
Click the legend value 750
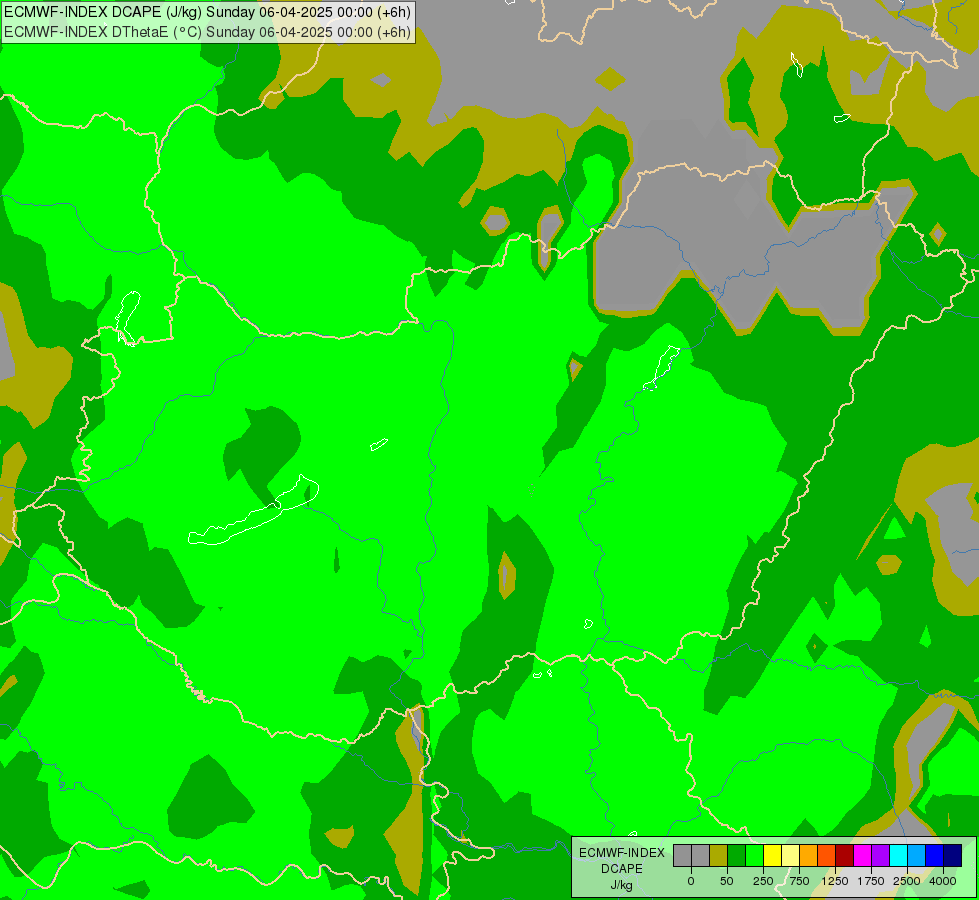(x=799, y=881)
